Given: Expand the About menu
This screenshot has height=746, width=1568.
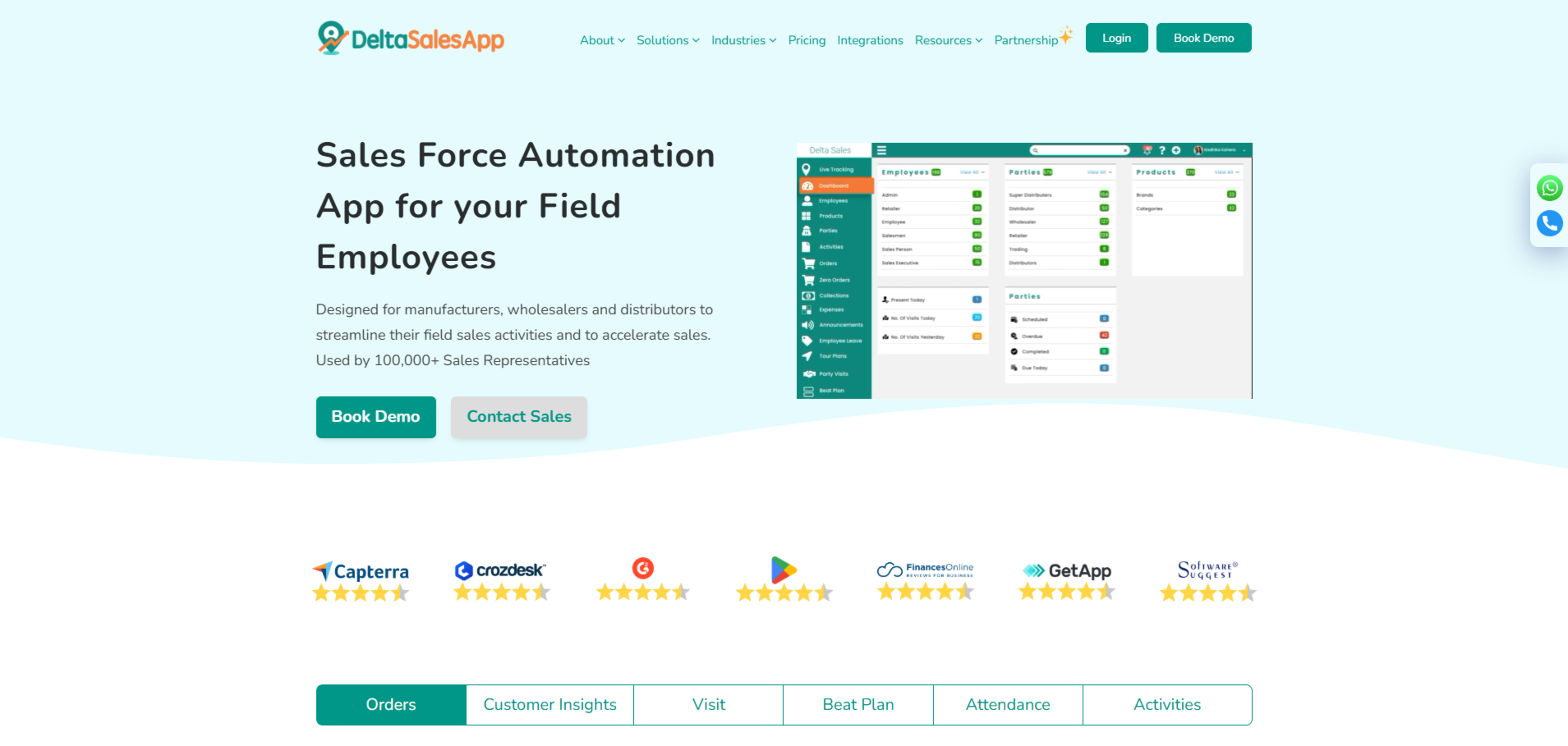Looking at the screenshot, I should pyautogui.click(x=602, y=40).
